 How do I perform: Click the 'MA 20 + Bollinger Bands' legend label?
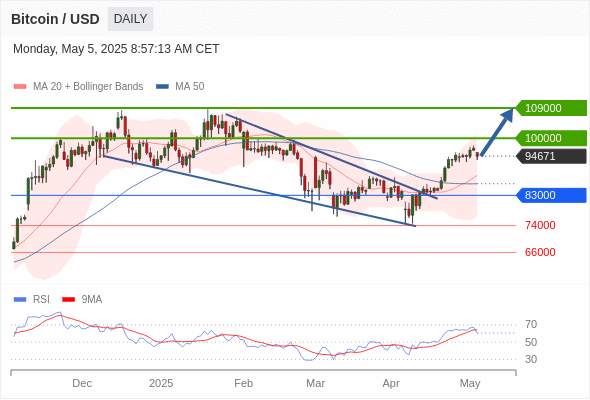[x=88, y=87]
